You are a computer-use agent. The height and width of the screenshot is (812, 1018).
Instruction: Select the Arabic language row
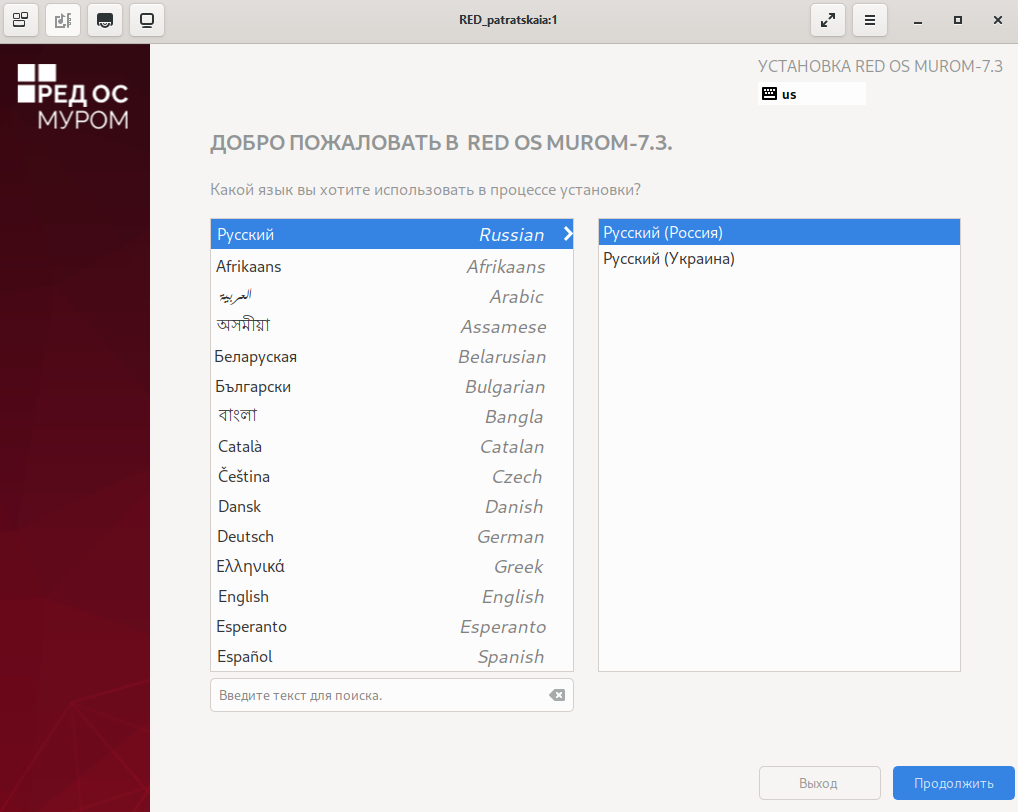391,297
